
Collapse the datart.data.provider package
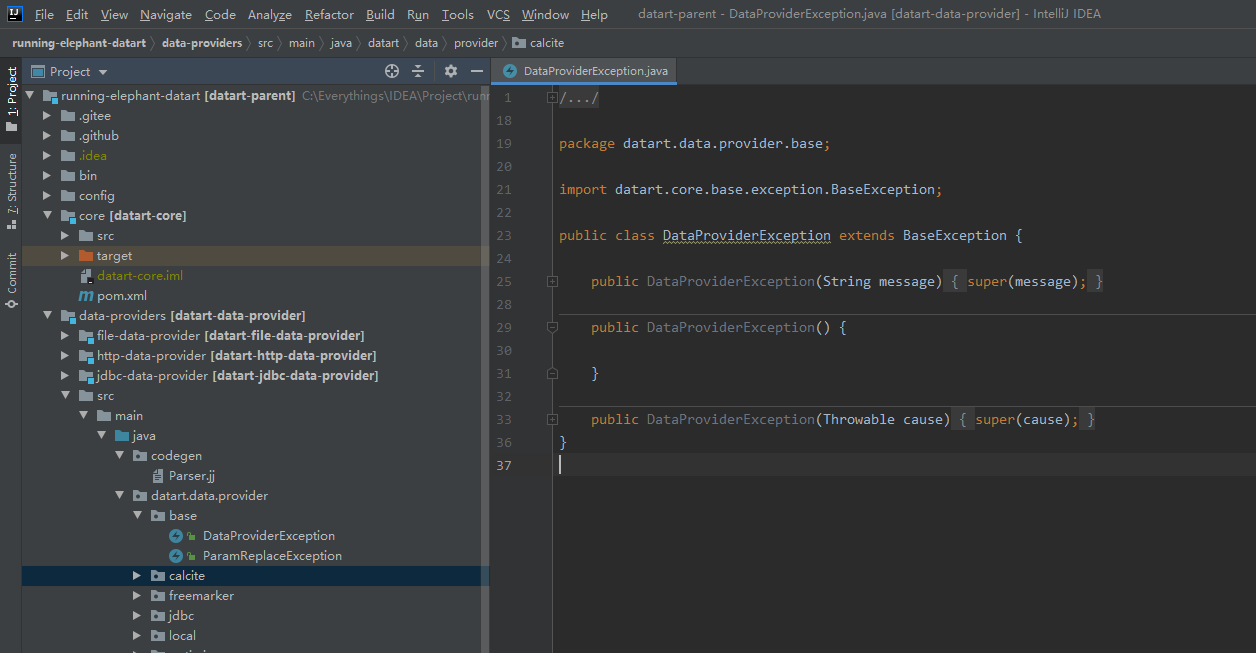pos(119,496)
